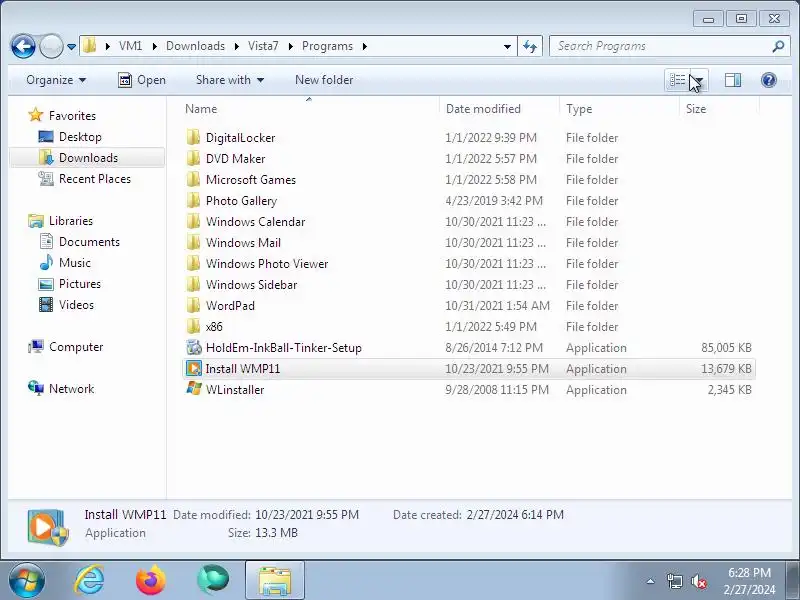
Task: Expand the arrow after Vista7 breadcrumb
Action: (x=290, y=46)
